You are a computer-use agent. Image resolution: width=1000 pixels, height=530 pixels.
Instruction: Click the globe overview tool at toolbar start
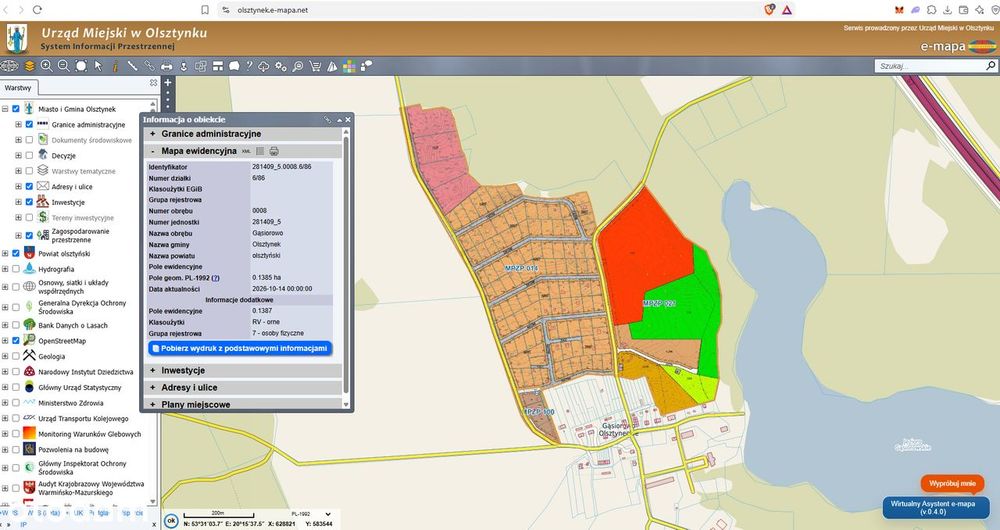10,66
